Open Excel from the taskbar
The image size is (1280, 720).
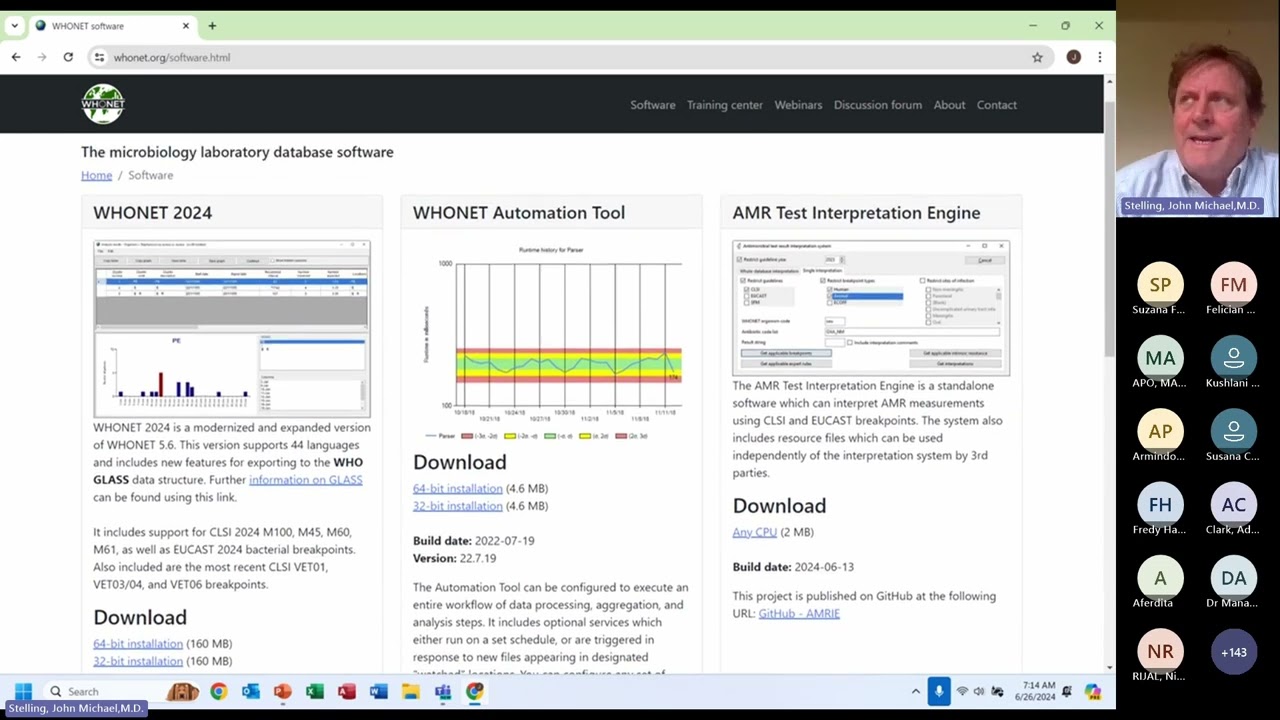(314, 691)
